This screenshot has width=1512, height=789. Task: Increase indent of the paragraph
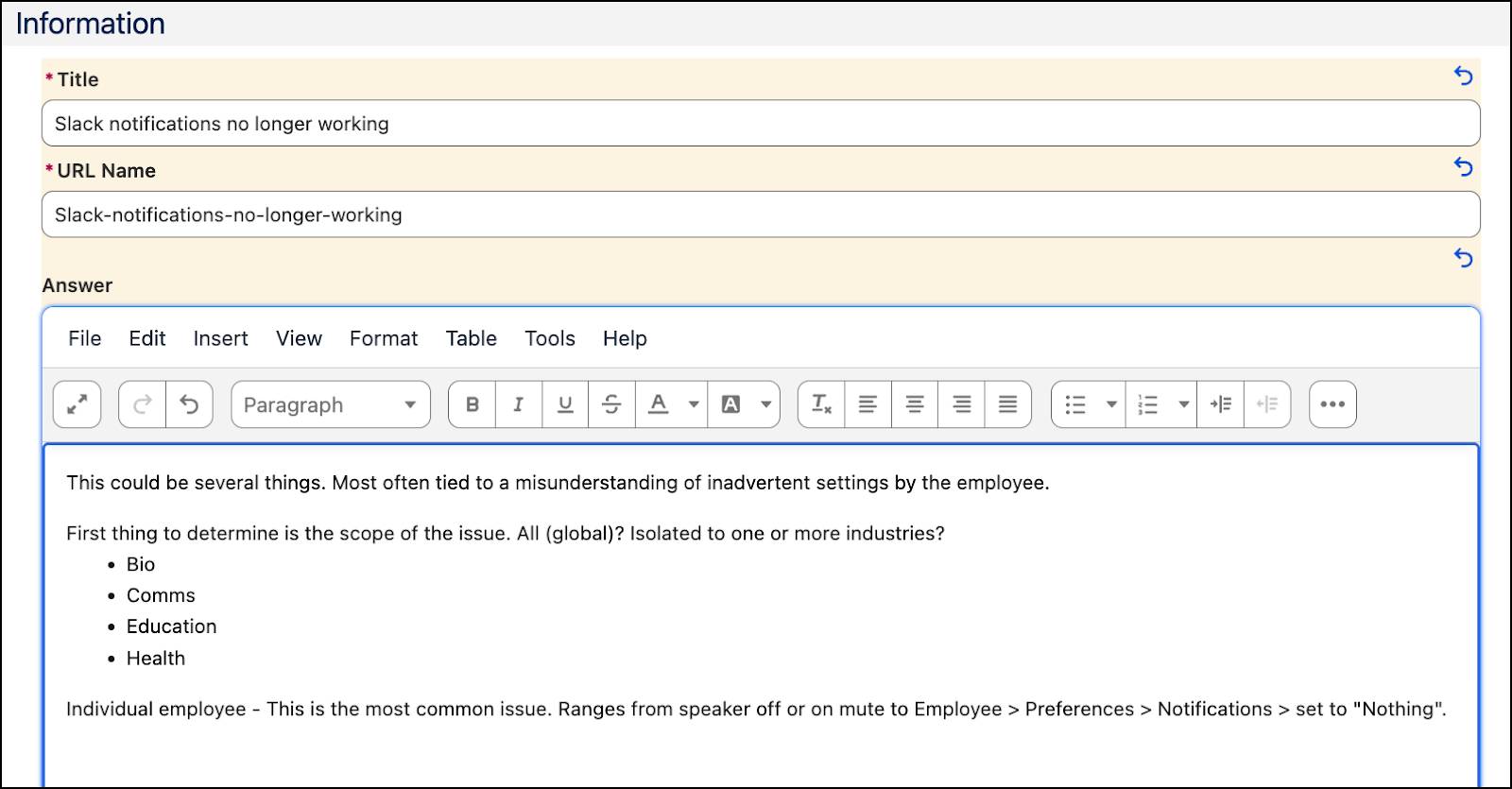coord(1220,404)
